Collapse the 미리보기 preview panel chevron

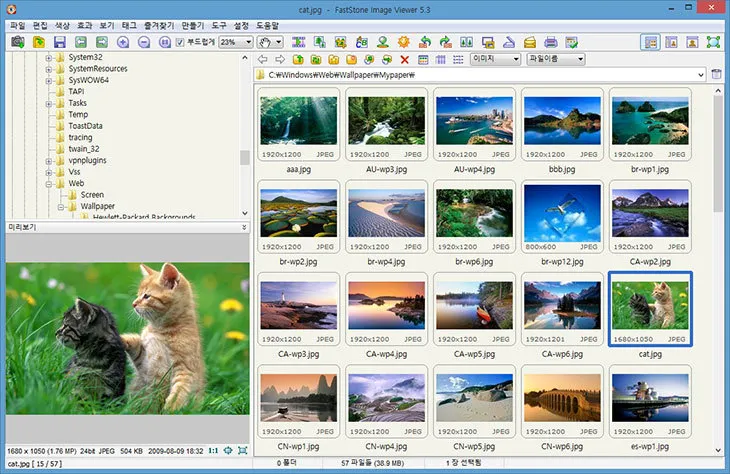point(244,228)
